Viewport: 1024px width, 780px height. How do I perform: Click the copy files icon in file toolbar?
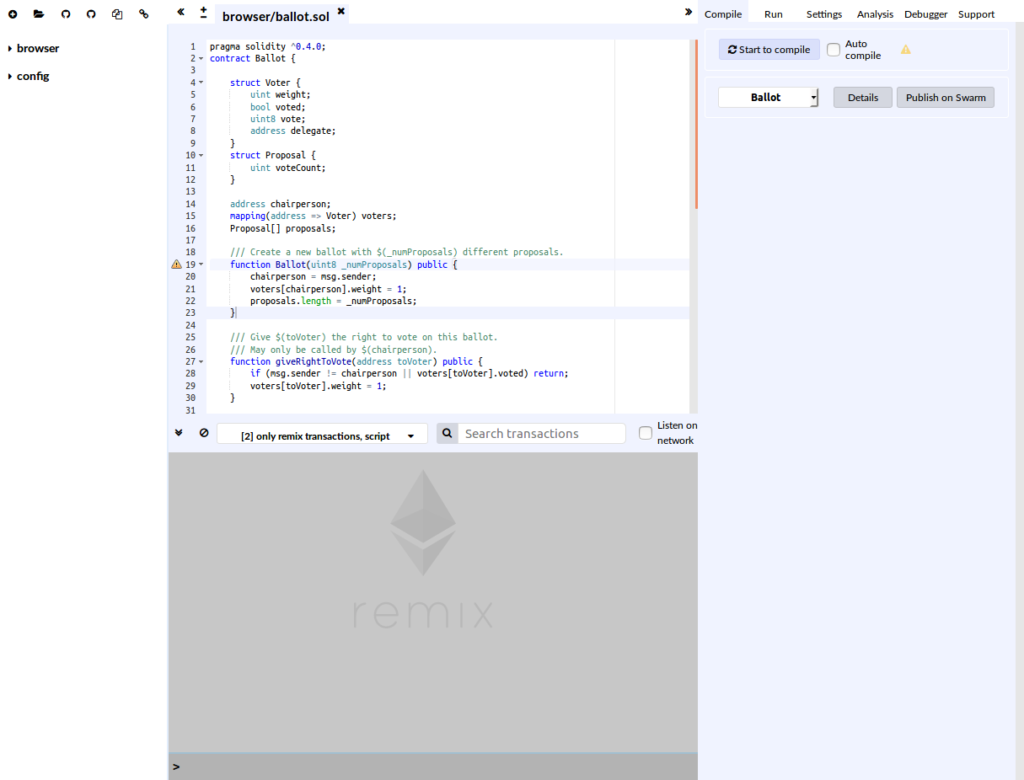coord(117,14)
